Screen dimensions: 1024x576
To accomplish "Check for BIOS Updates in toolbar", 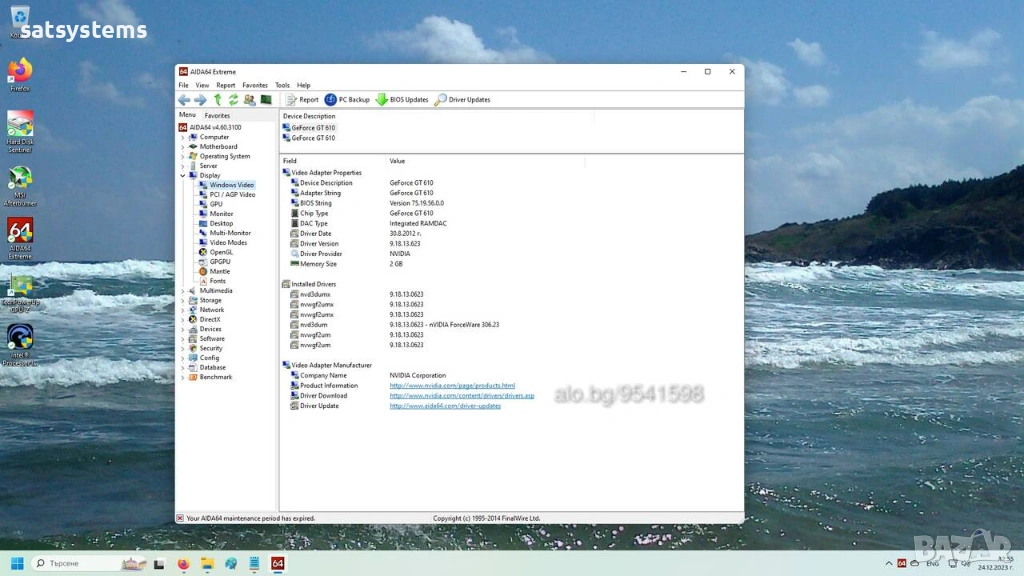I will tap(402, 100).
